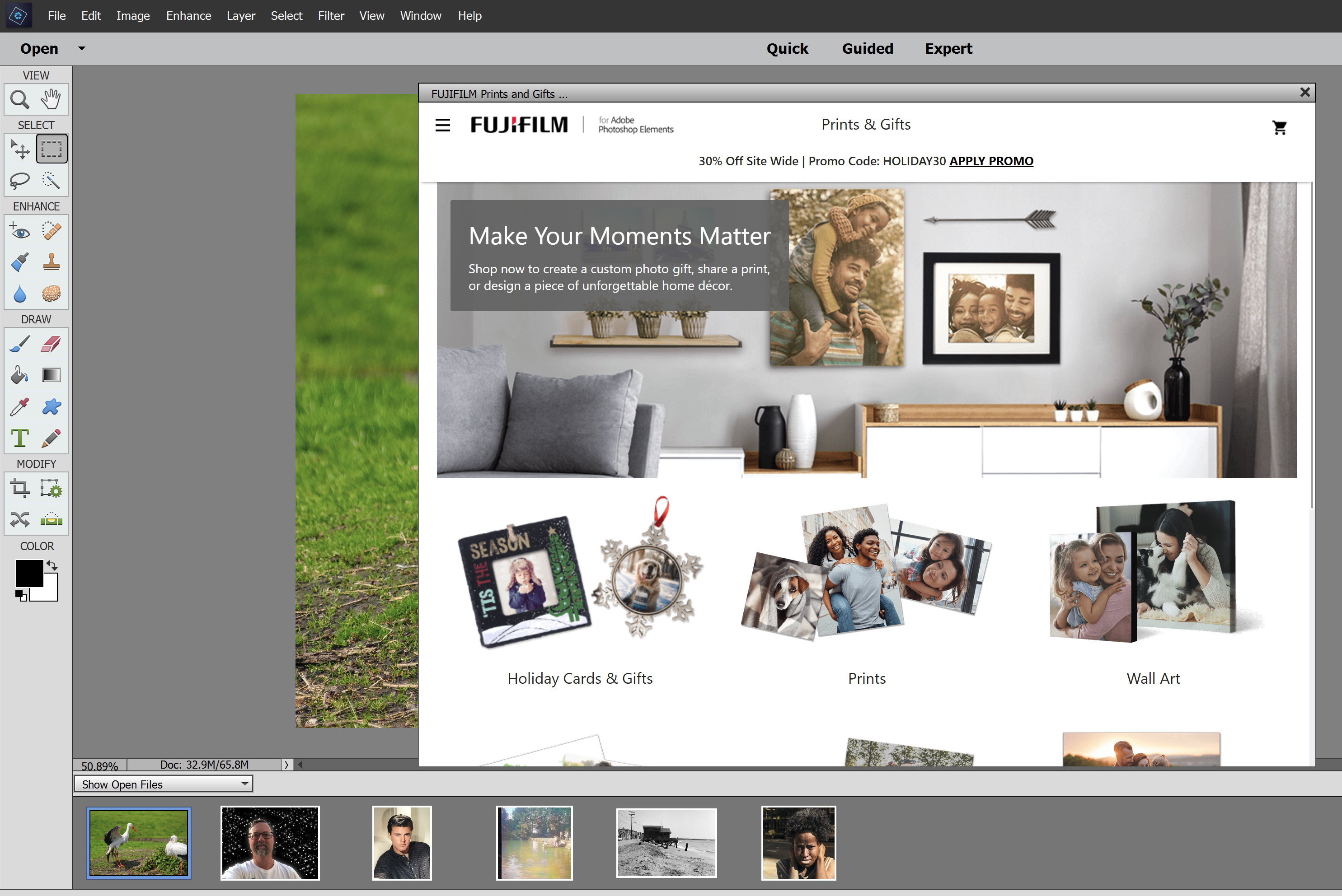The height and width of the screenshot is (896, 1342).
Task: Switch to Expert edit mode
Action: (948, 49)
